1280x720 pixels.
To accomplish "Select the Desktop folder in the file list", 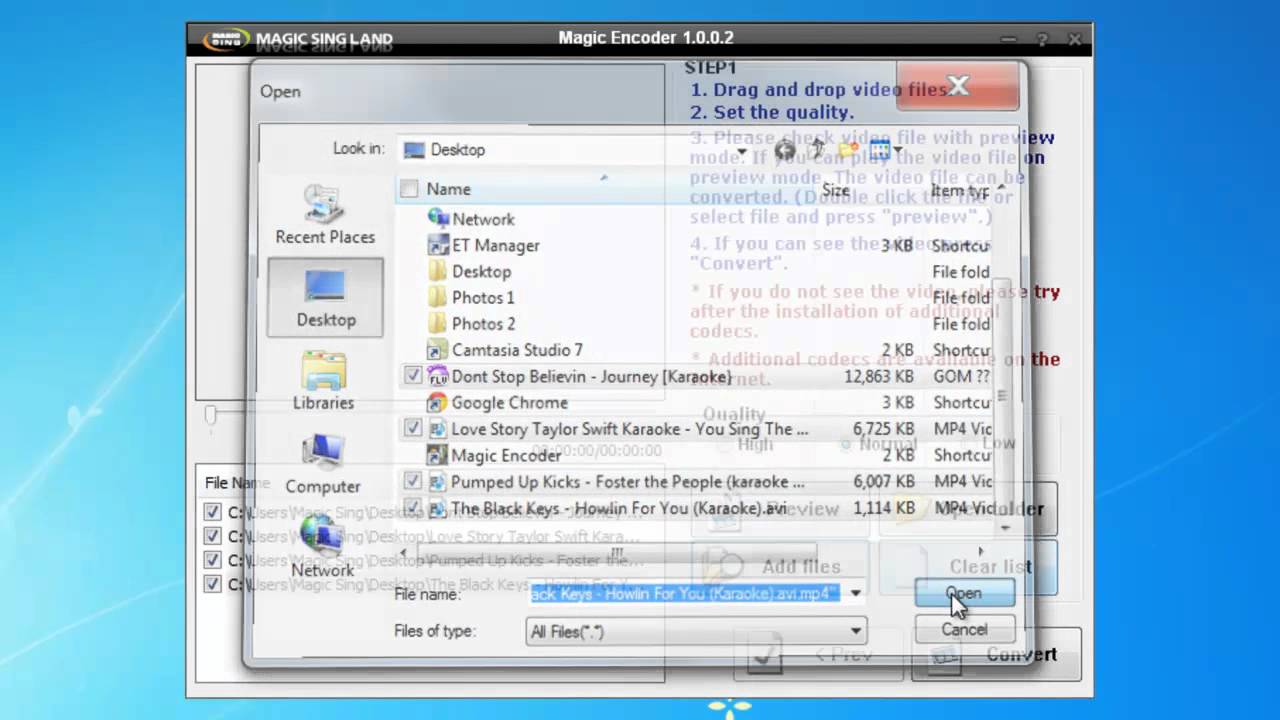I will click(481, 271).
